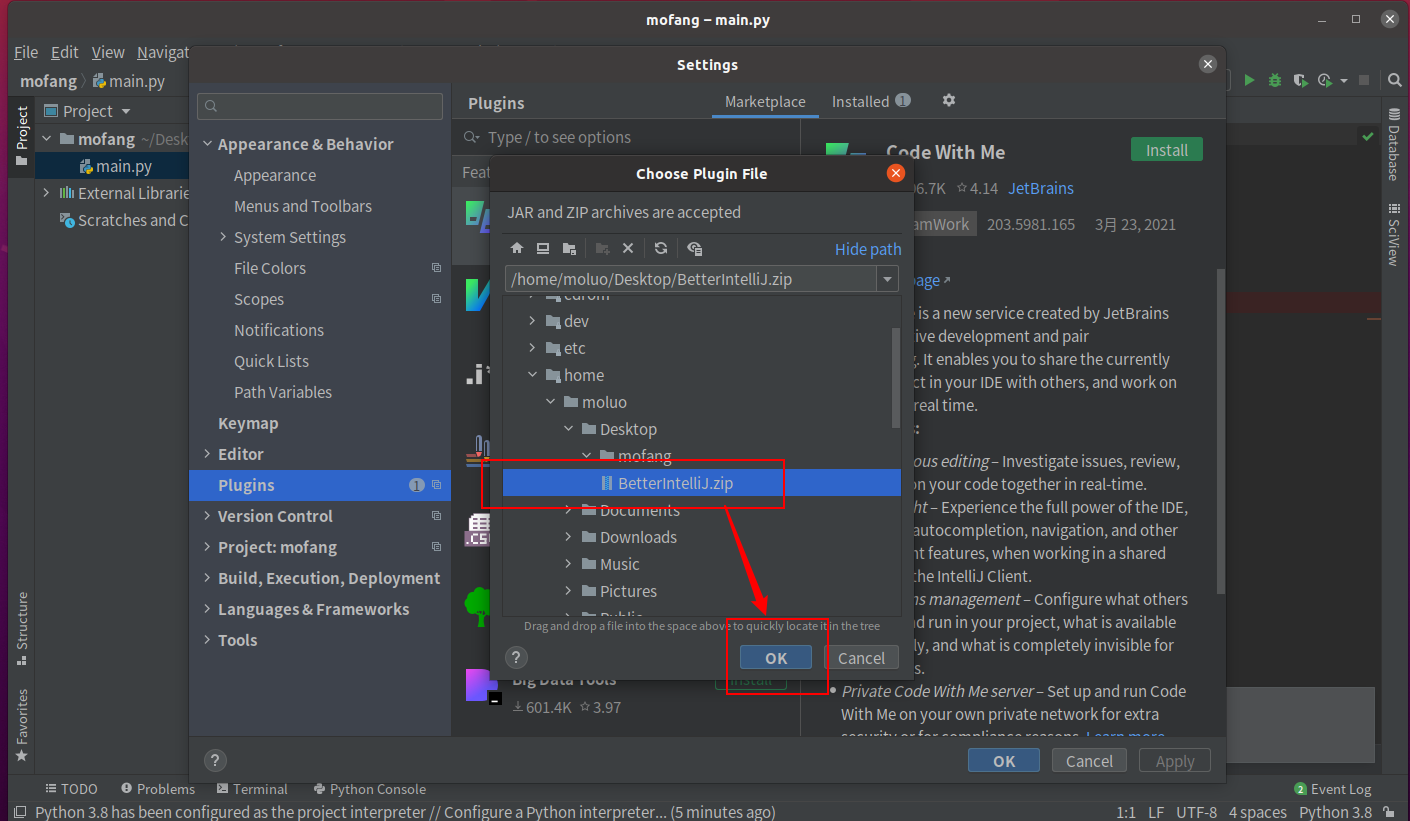
Task: Collapse Appearance & Behavior settings group
Action: 207,144
